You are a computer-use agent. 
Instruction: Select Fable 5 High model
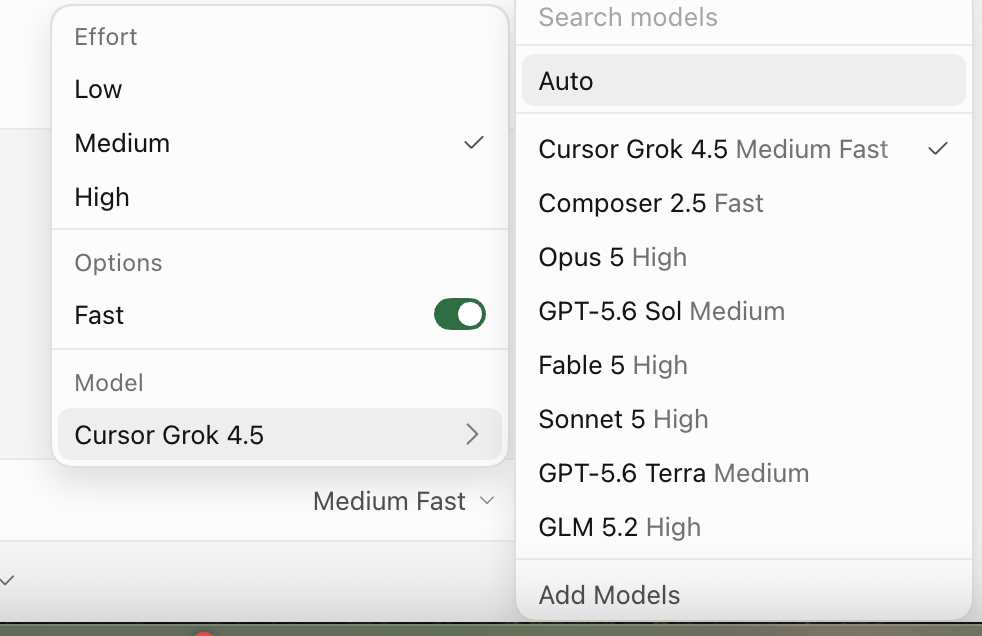(743, 365)
